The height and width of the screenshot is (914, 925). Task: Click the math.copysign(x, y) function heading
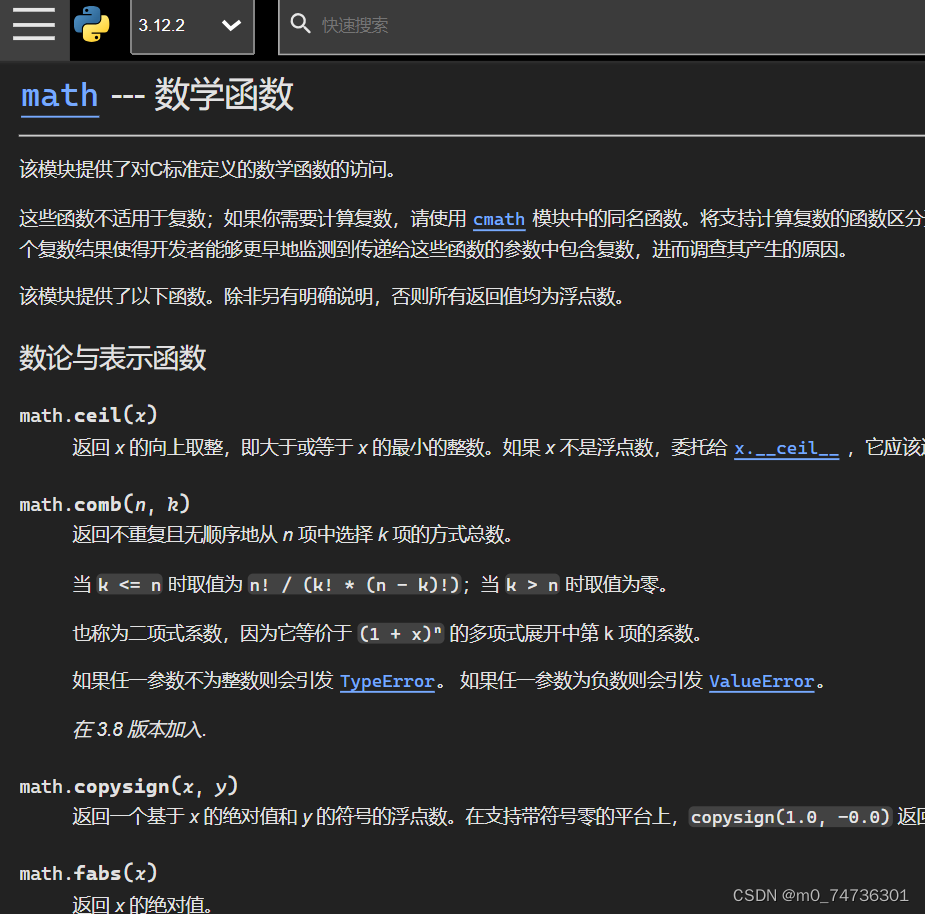pos(119,786)
